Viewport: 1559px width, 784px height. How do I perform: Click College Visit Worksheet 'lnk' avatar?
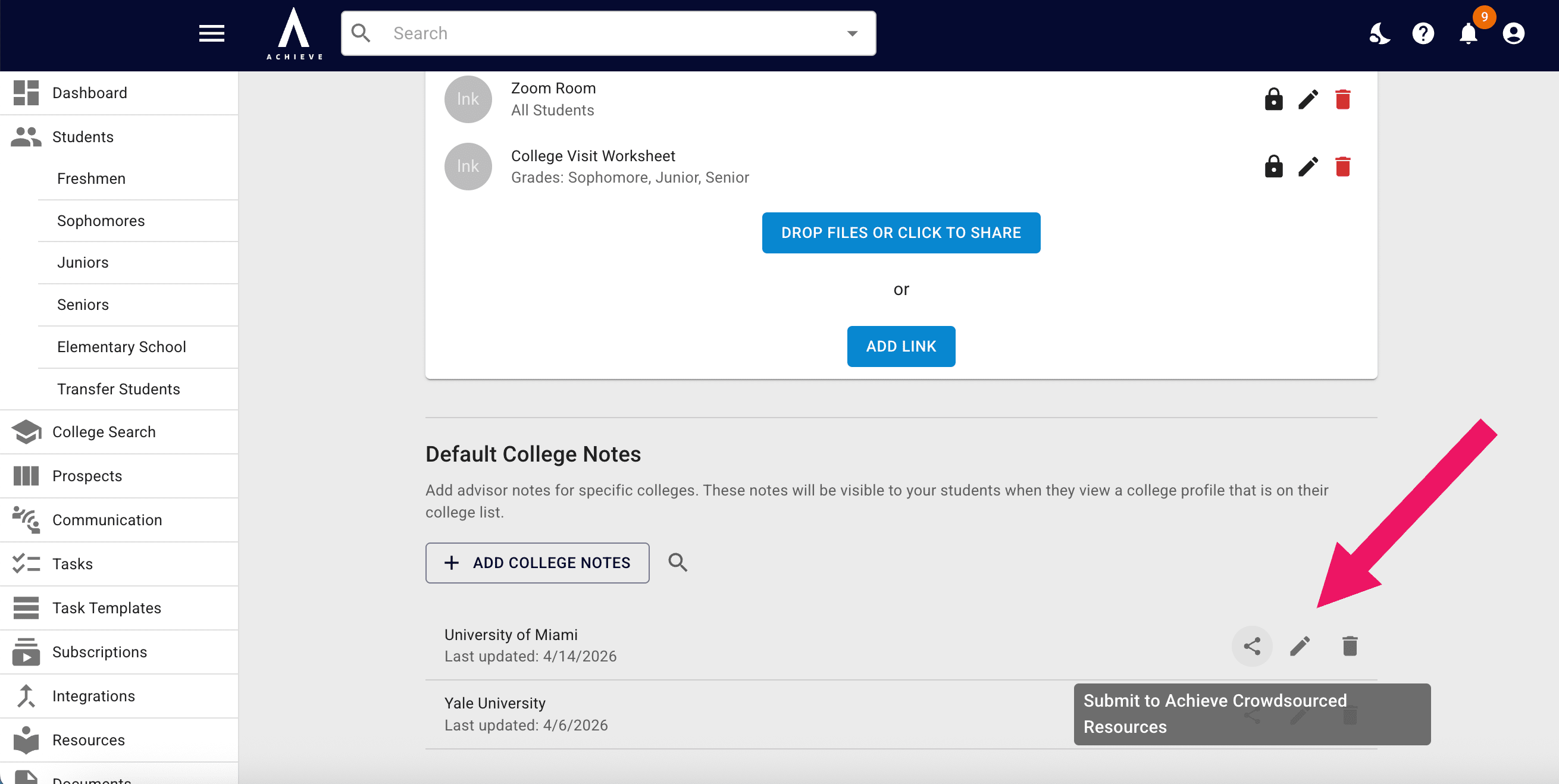click(468, 167)
